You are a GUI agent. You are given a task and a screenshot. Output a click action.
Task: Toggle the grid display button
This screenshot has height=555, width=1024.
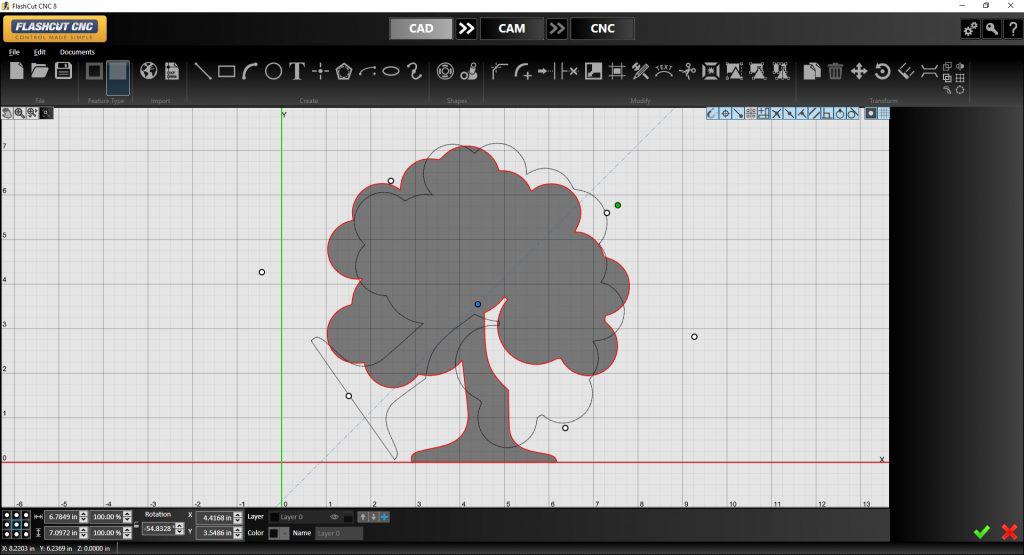[x=884, y=113]
